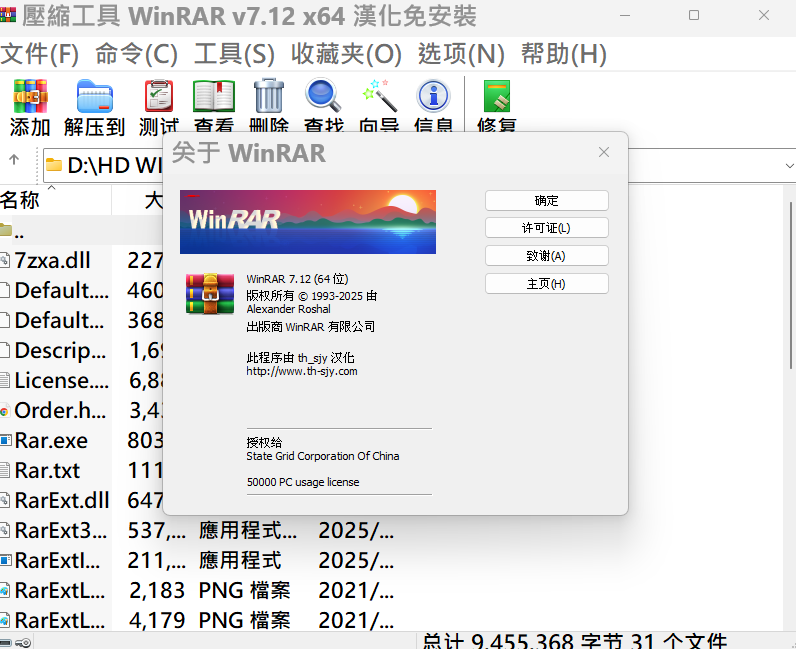Click the 主页(H) button
This screenshot has width=796, height=649.
[547, 283]
